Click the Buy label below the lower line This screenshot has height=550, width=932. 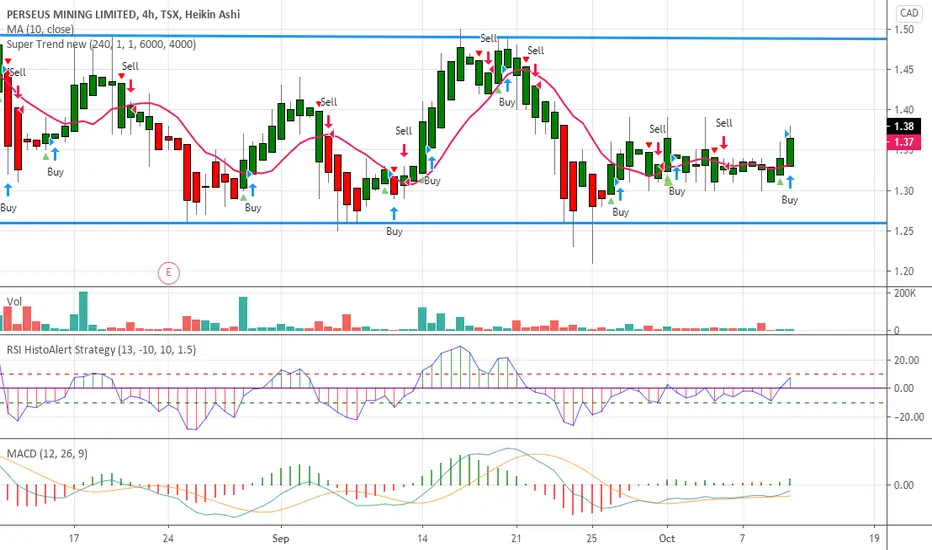click(394, 231)
